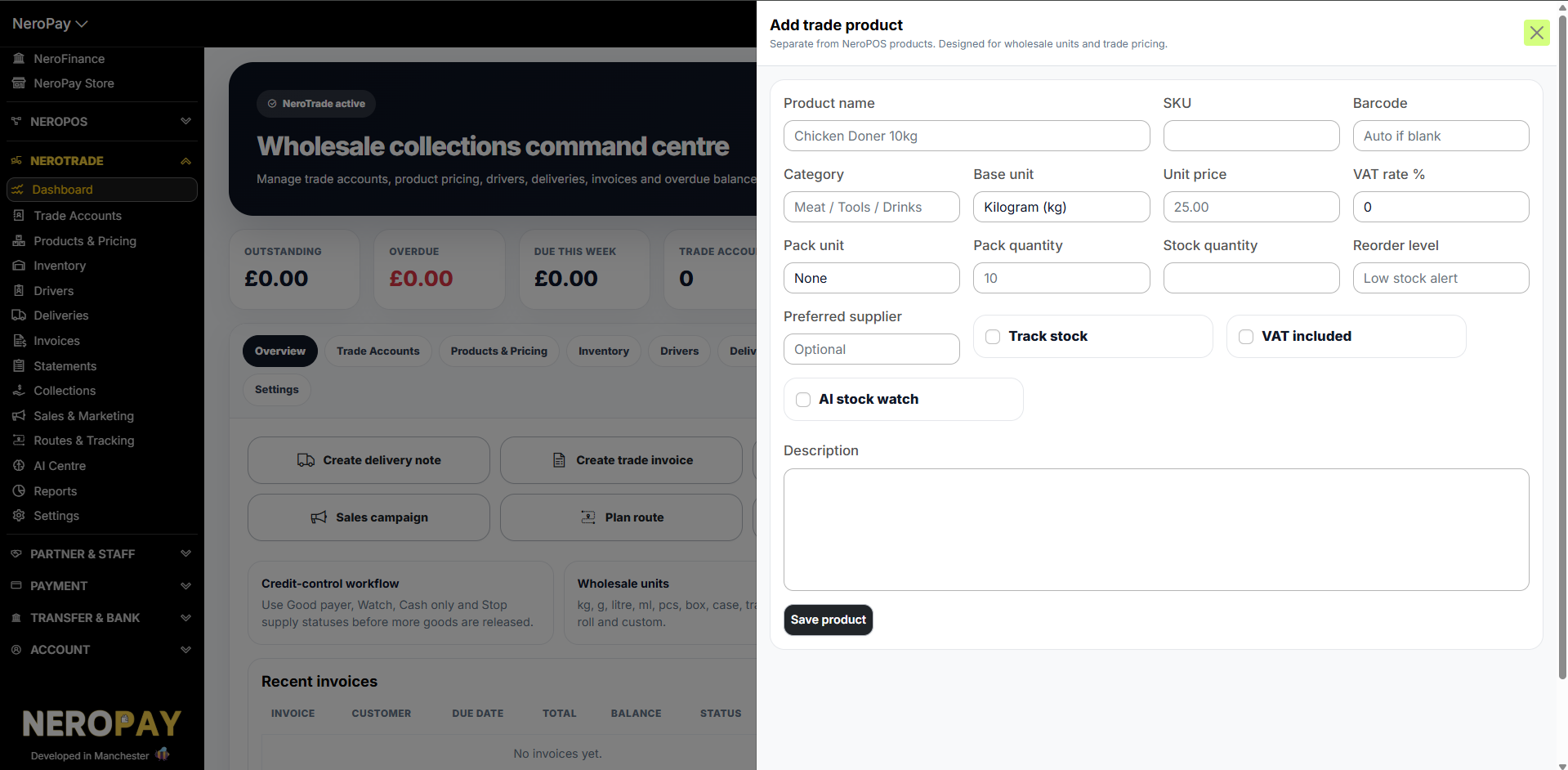Click the Save product button

coord(828,620)
